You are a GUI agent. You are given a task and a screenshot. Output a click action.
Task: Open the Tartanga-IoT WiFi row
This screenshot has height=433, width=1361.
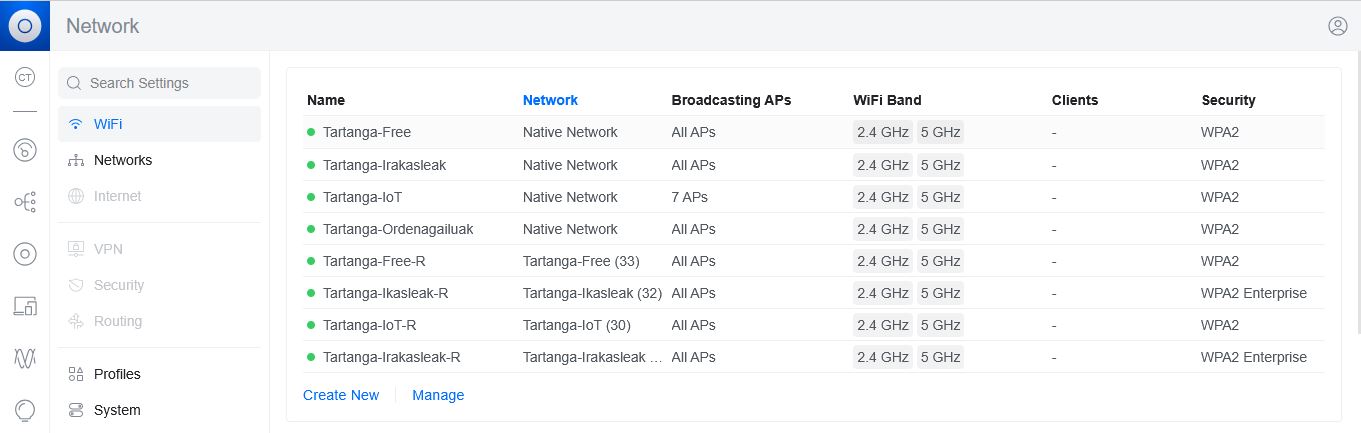814,197
